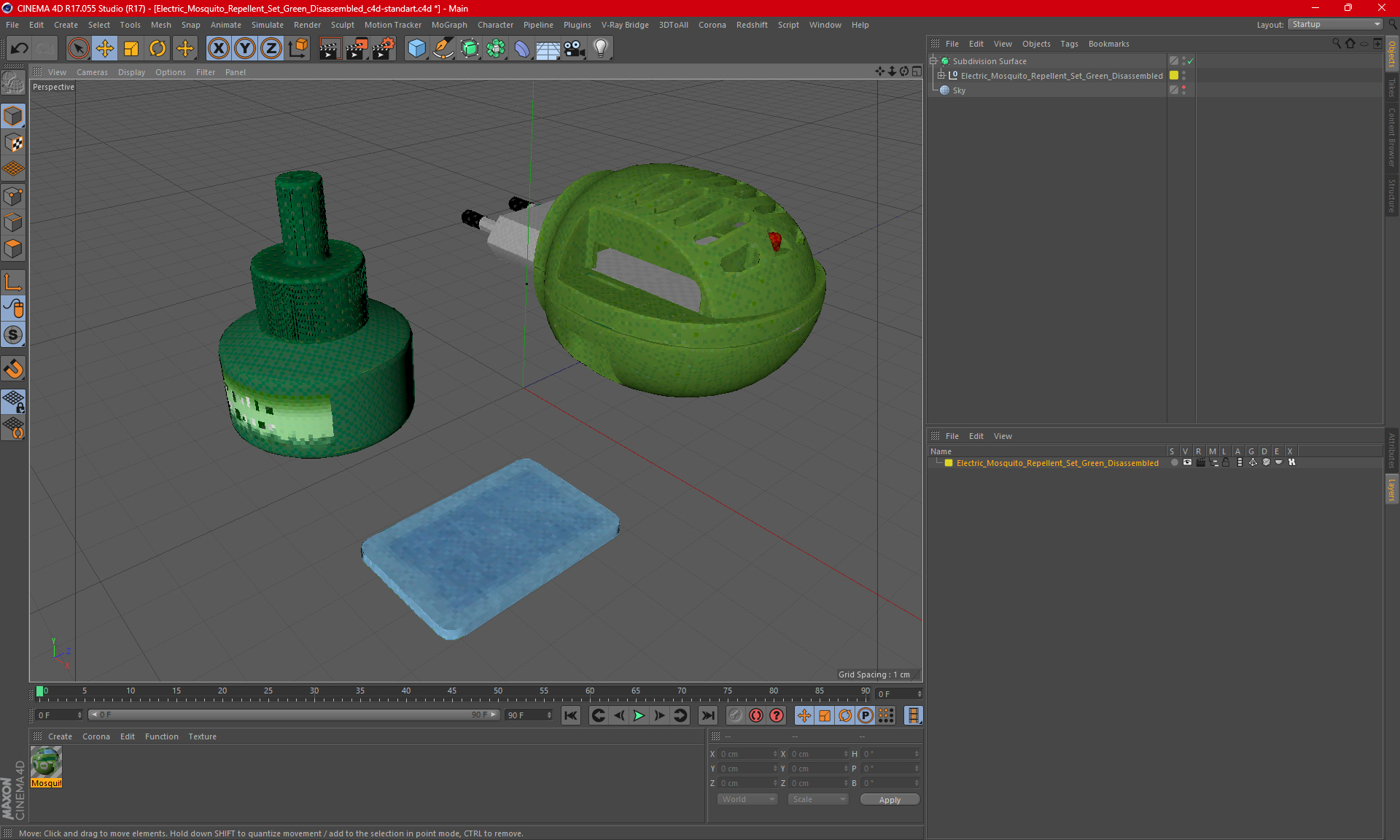The width and height of the screenshot is (1400, 840).
Task: Open the Scale mode dropdown
Action: click(818, 799)
